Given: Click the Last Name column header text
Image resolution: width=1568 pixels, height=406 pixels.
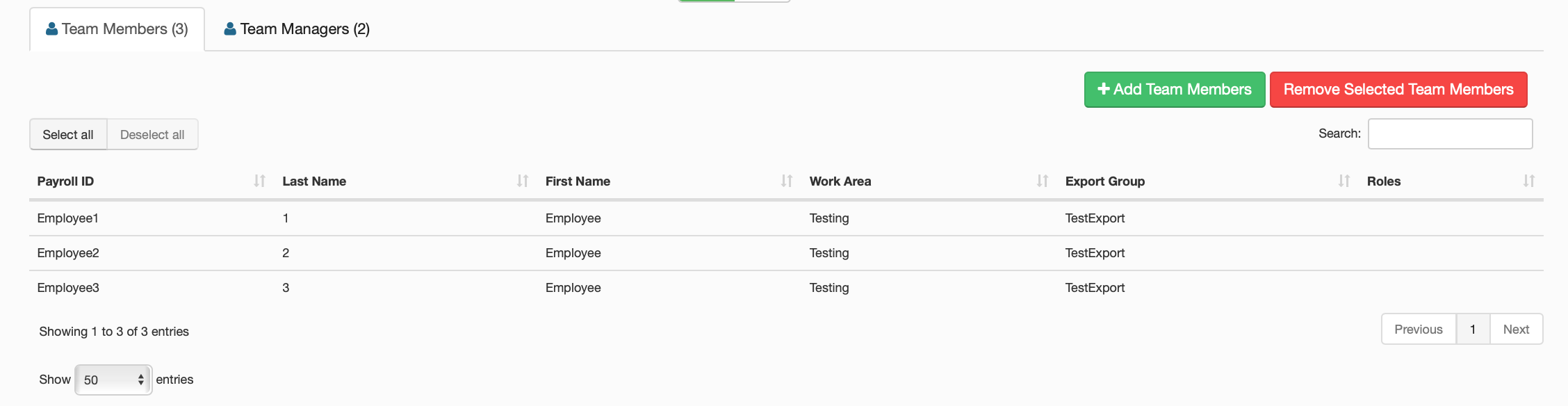Looking at the screenshot, I should (314, 181).
